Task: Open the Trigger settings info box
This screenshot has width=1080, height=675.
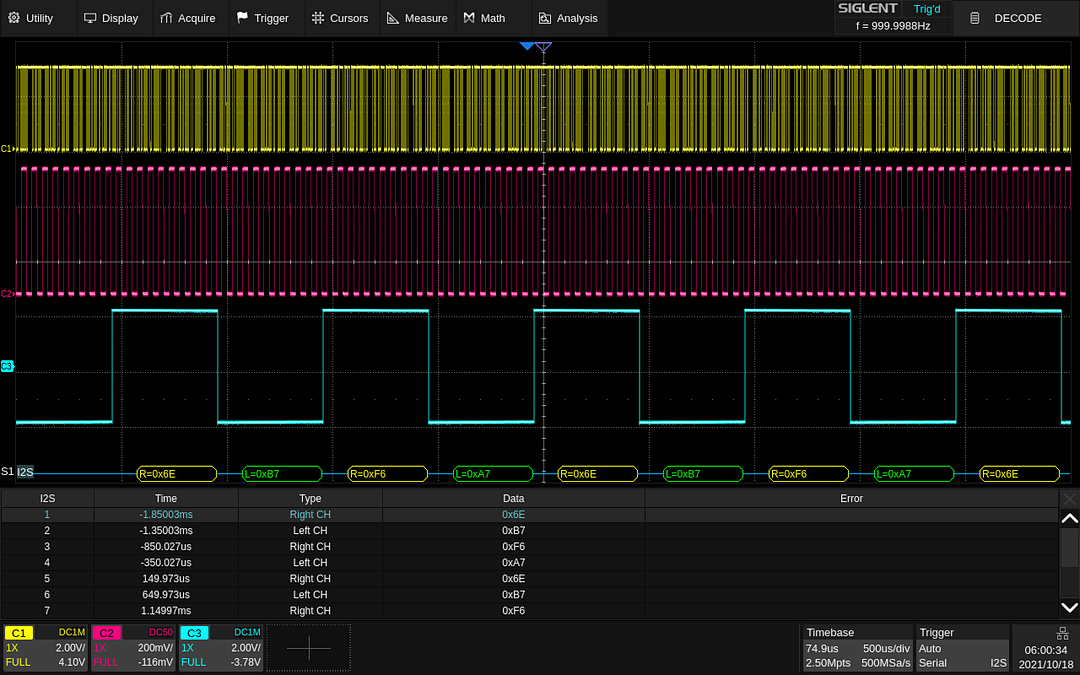Action: pyautogui.click(x=963, y=647)
